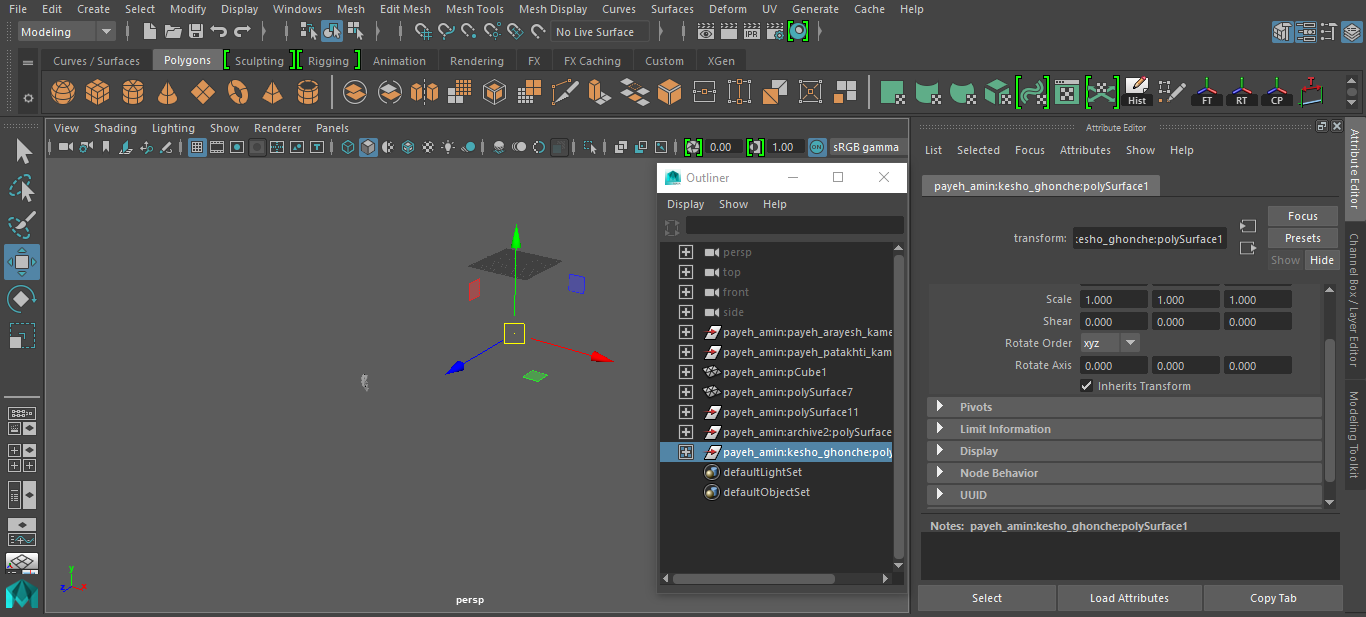Toggle grid display in the panel toolbar
Screen dimensions: 1366x617
coord(196,147)
